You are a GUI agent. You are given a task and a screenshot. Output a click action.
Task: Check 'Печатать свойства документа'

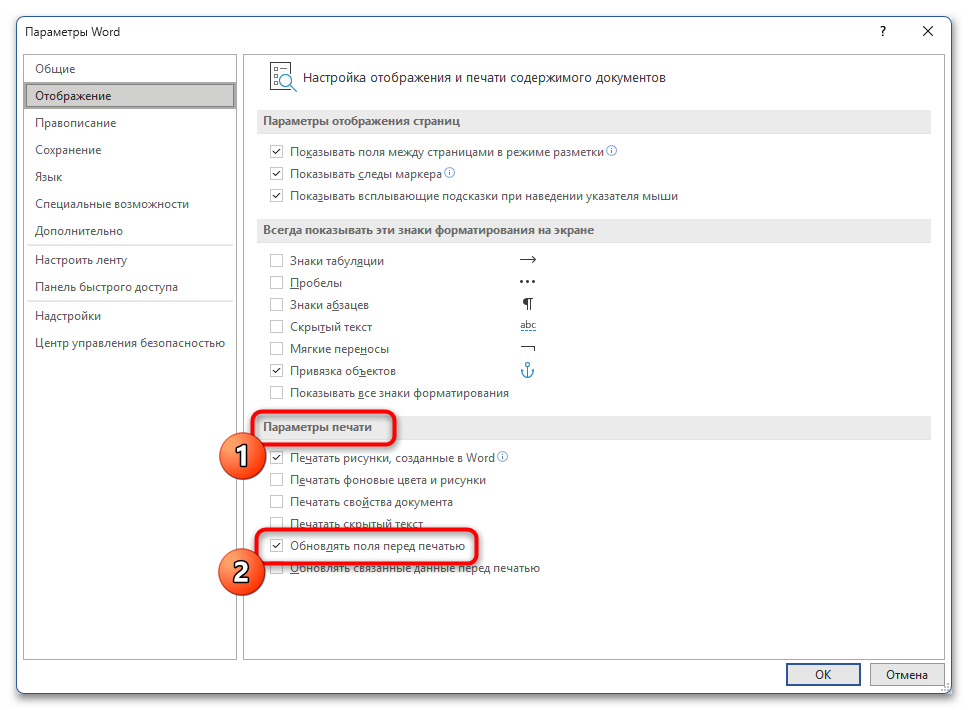[277, 502]
